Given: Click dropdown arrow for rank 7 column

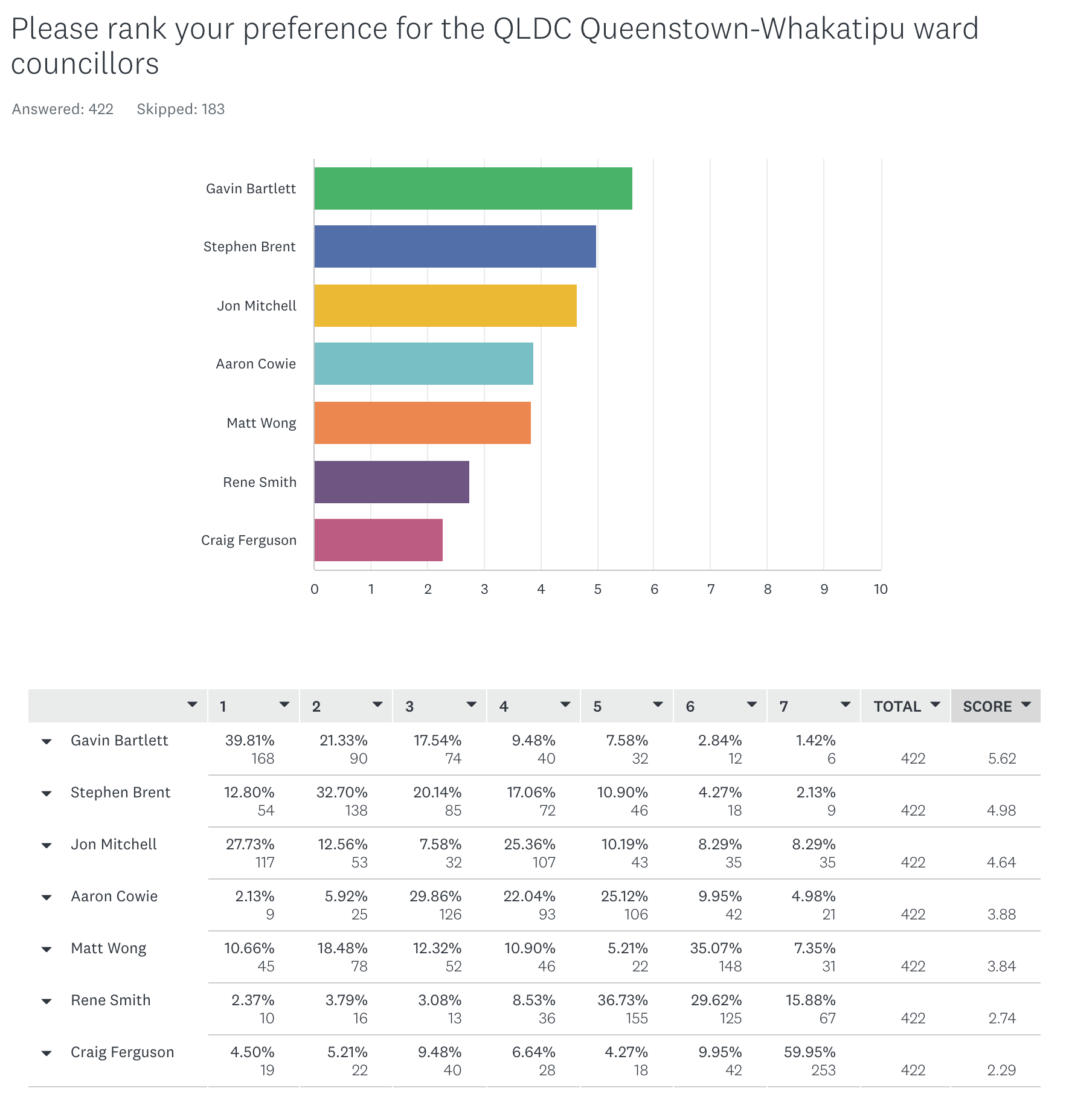Looking at the screenshot, I should (x=846, y=704).
